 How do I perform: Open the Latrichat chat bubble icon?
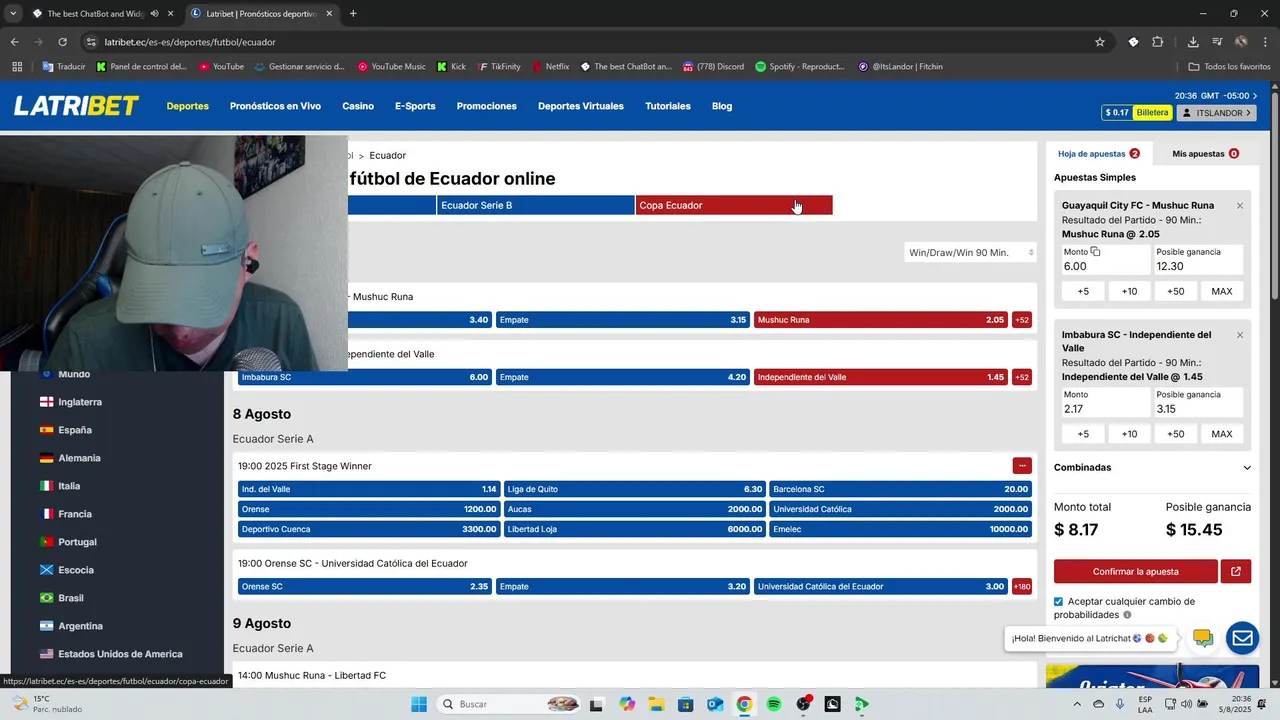(x=1203, y=638)
